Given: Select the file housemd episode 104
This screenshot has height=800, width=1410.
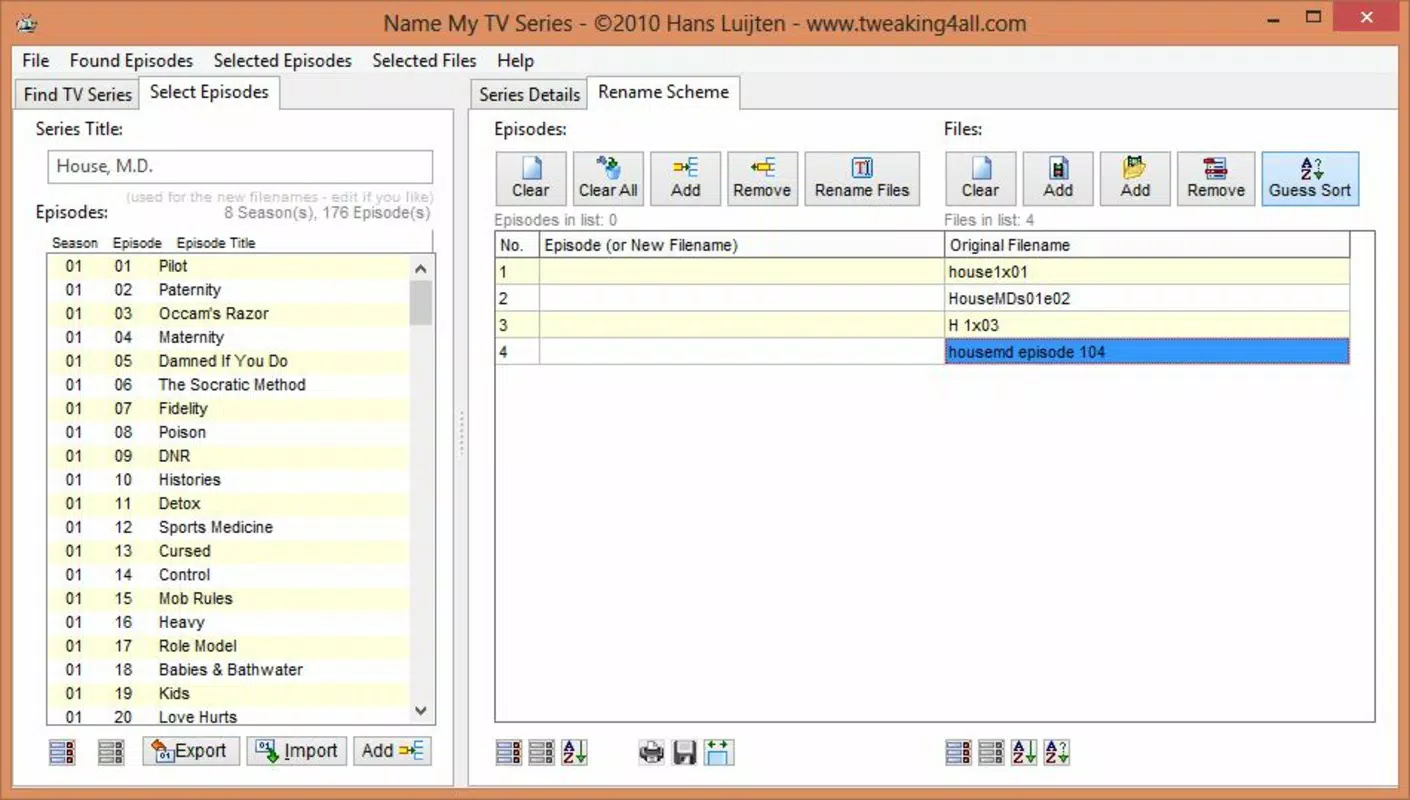Looking at the screenshot, I should click(1147, 352).
